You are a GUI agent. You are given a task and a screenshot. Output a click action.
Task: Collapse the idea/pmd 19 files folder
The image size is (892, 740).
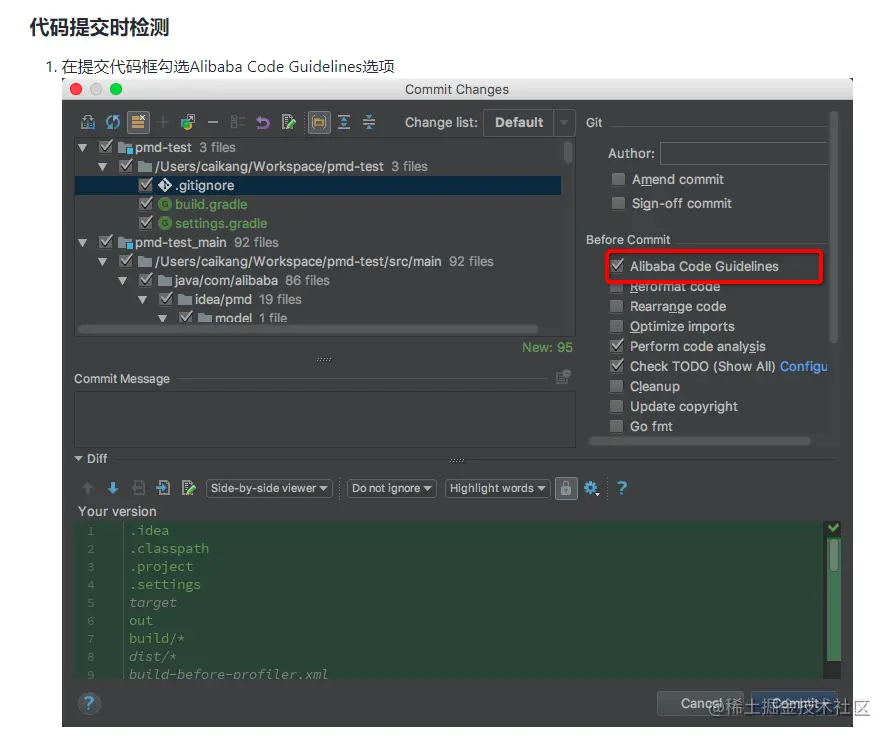click(x=143, y=299)
